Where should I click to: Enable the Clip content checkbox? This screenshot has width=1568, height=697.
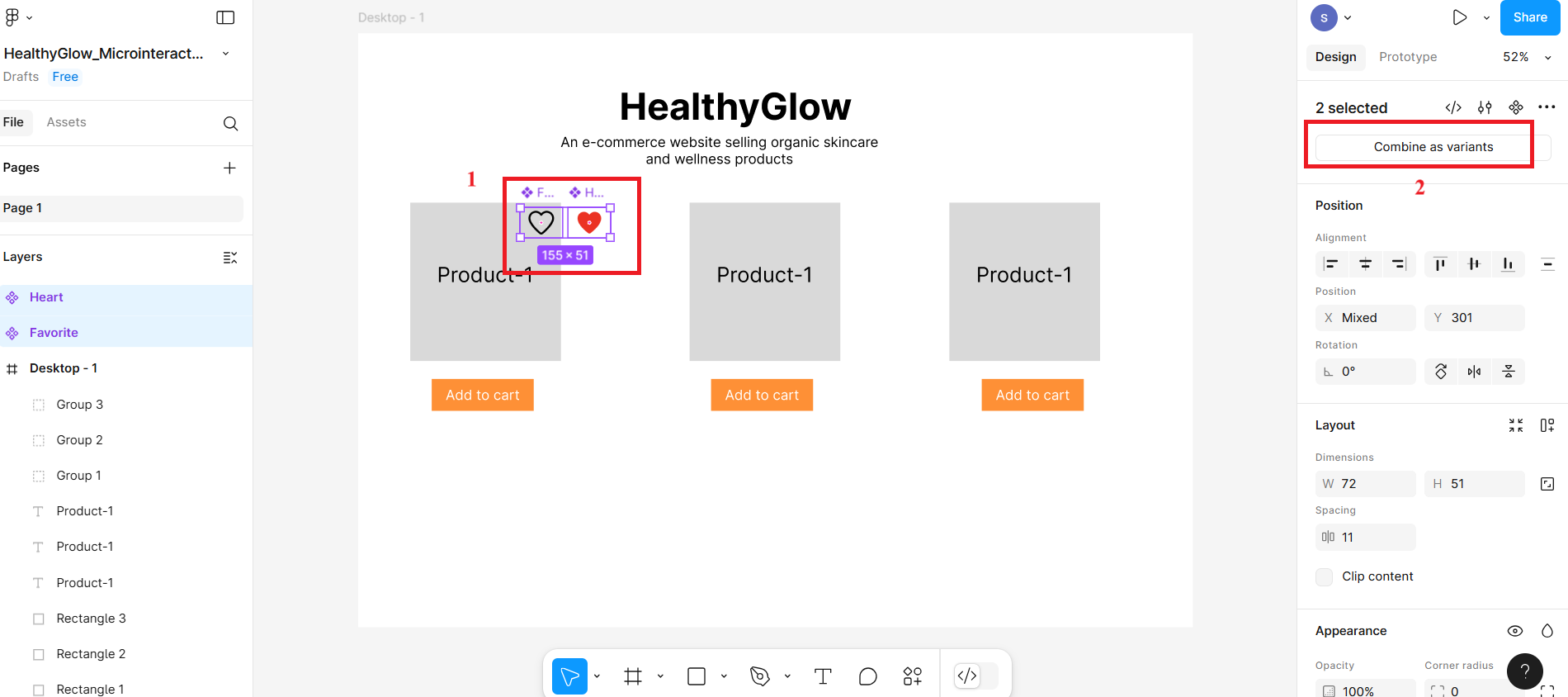[1325, 576]
